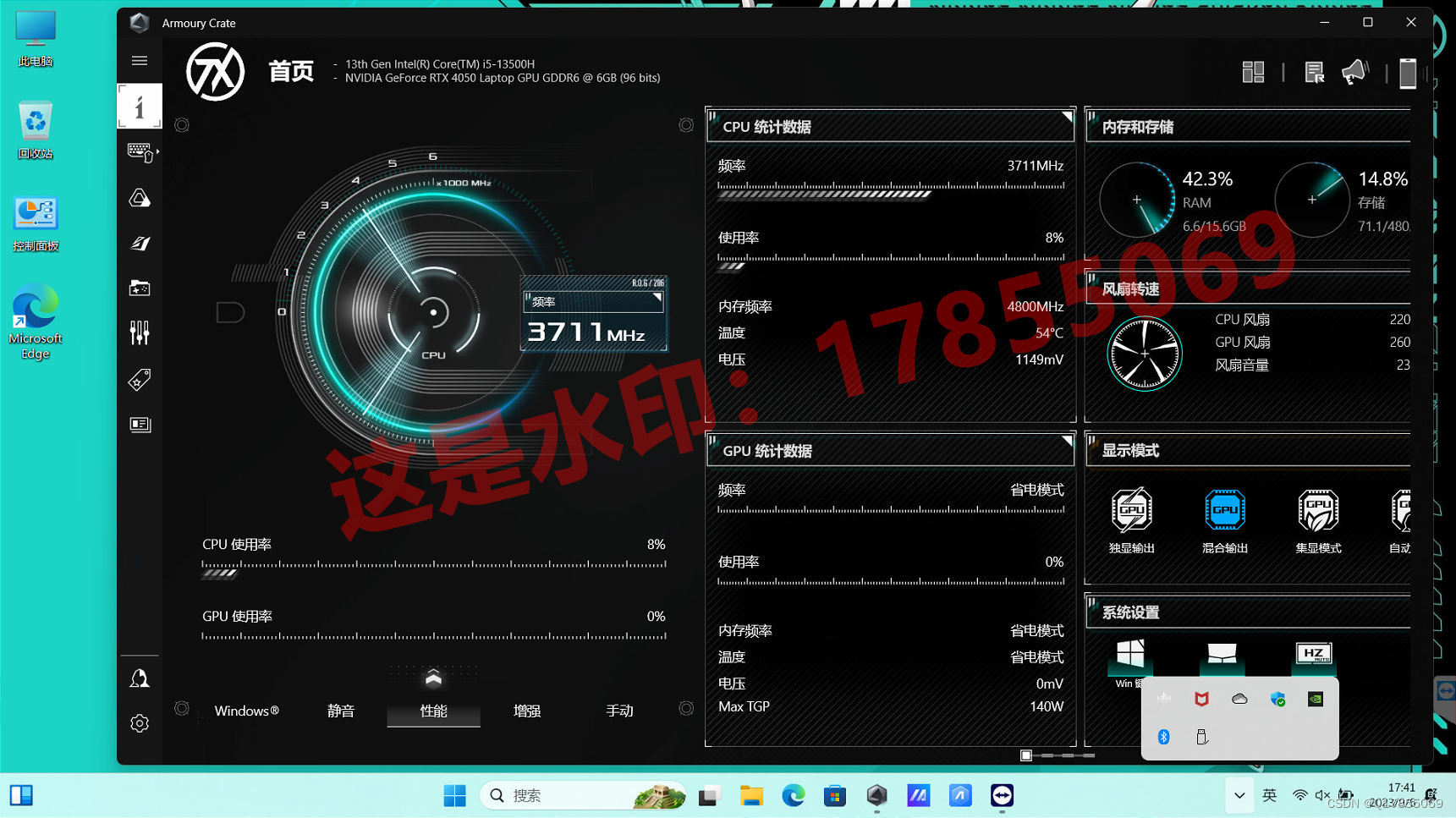Select 集显模式 GPU display mode
The image size is (1456, 818).
(1318, 520)
